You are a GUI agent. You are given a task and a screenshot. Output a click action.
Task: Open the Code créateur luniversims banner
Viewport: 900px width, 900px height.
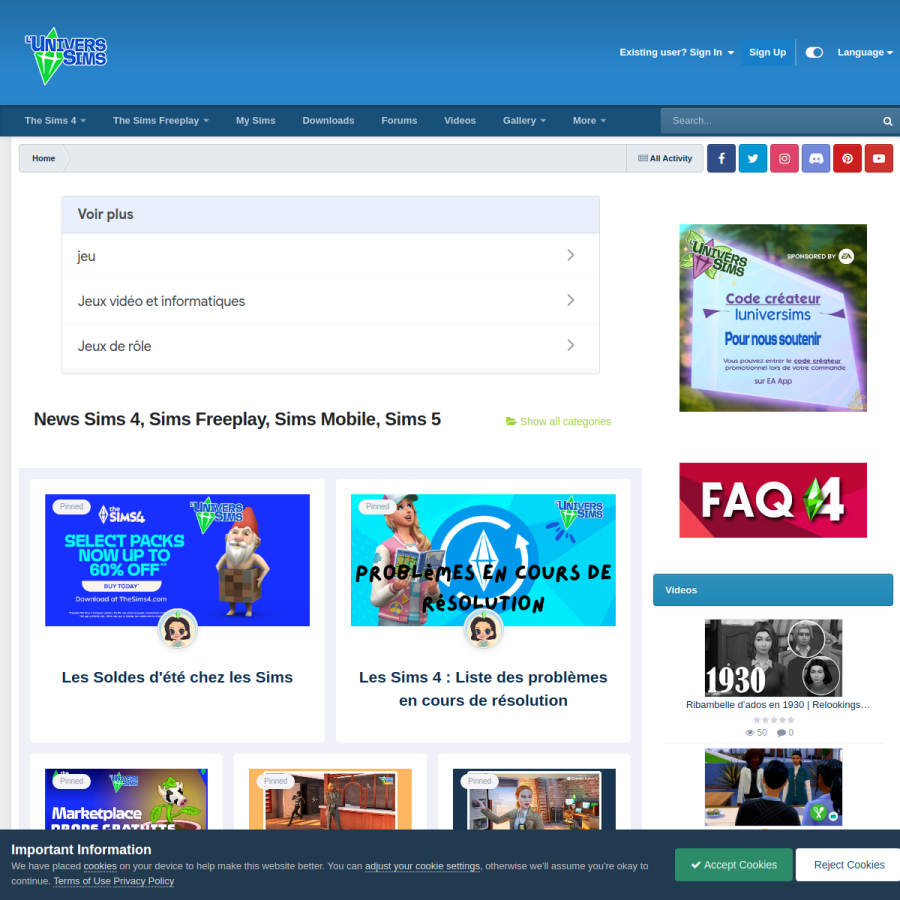[x=773, y=318]
